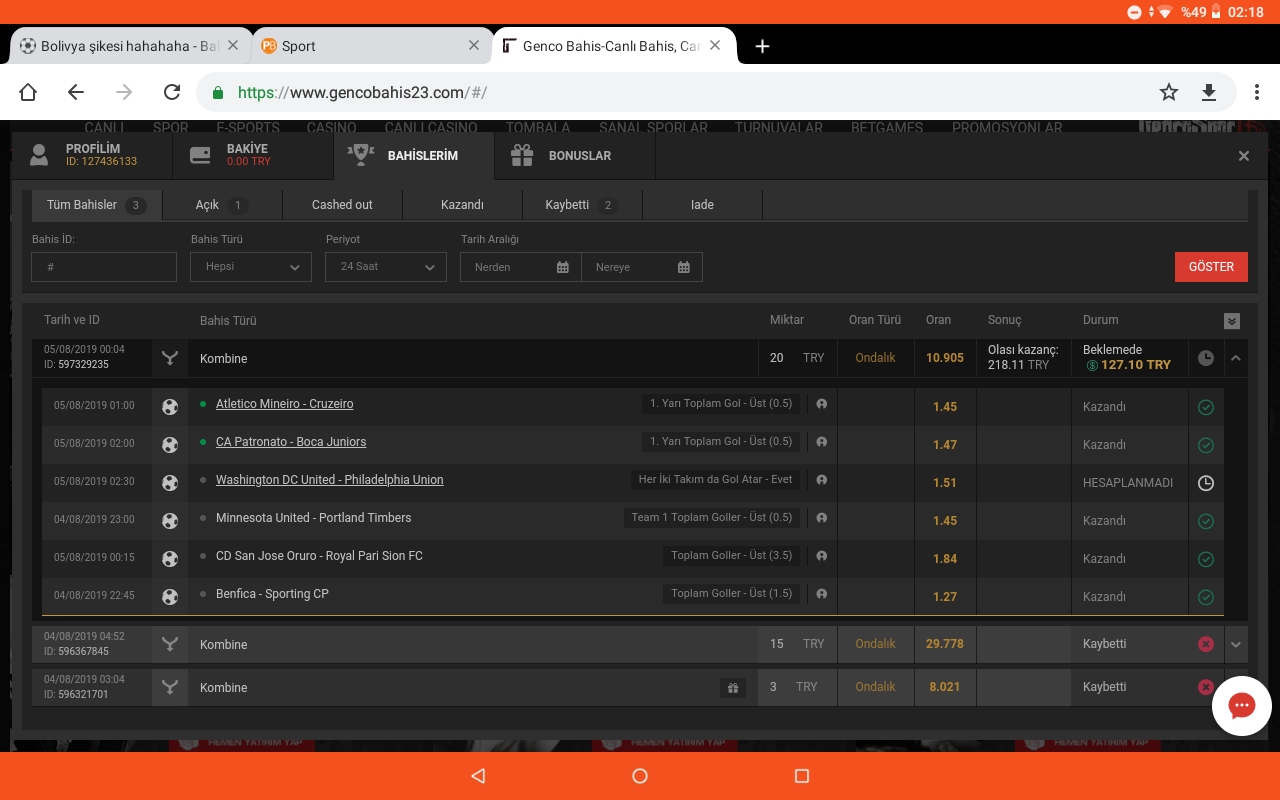Open the Nereye end date picker
The image size is (1280, 800).
[642, 267]
